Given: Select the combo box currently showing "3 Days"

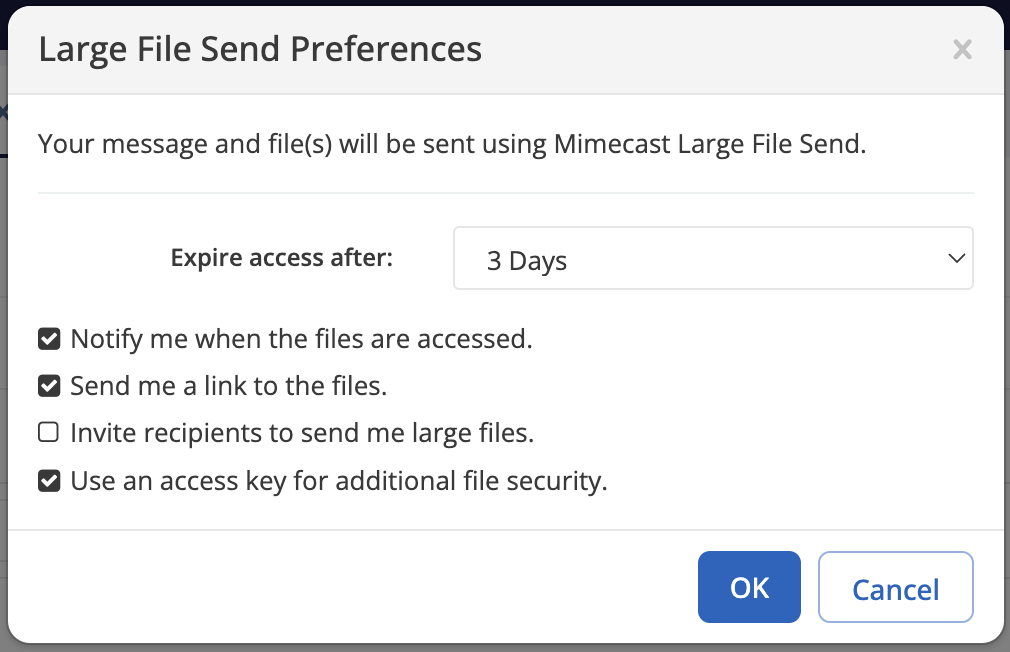Looking at the screenshot, I should click(713, 258).
